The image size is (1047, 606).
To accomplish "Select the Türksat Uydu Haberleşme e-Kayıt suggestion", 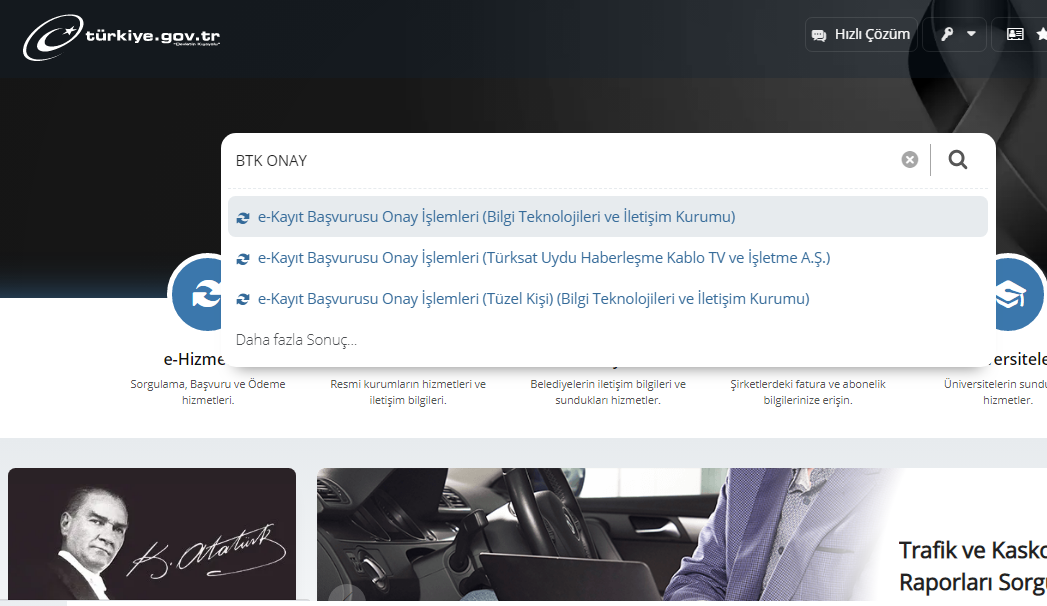I will pyautogui.click(x=544, y=258).
